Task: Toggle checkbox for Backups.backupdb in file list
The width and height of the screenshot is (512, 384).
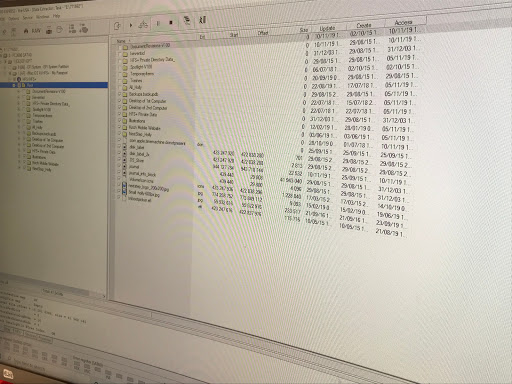Action: [x=120, y=95]
